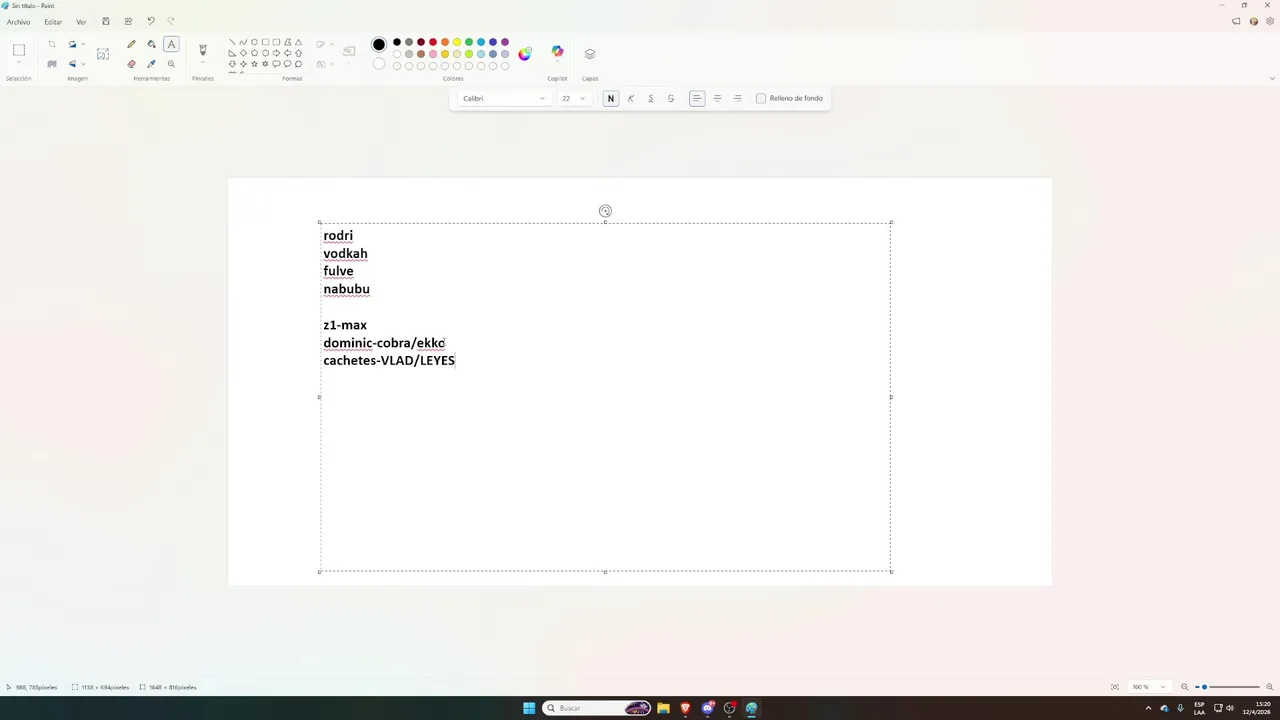Select the Crop image tool

pyautogui.click(x=52, y=44)
